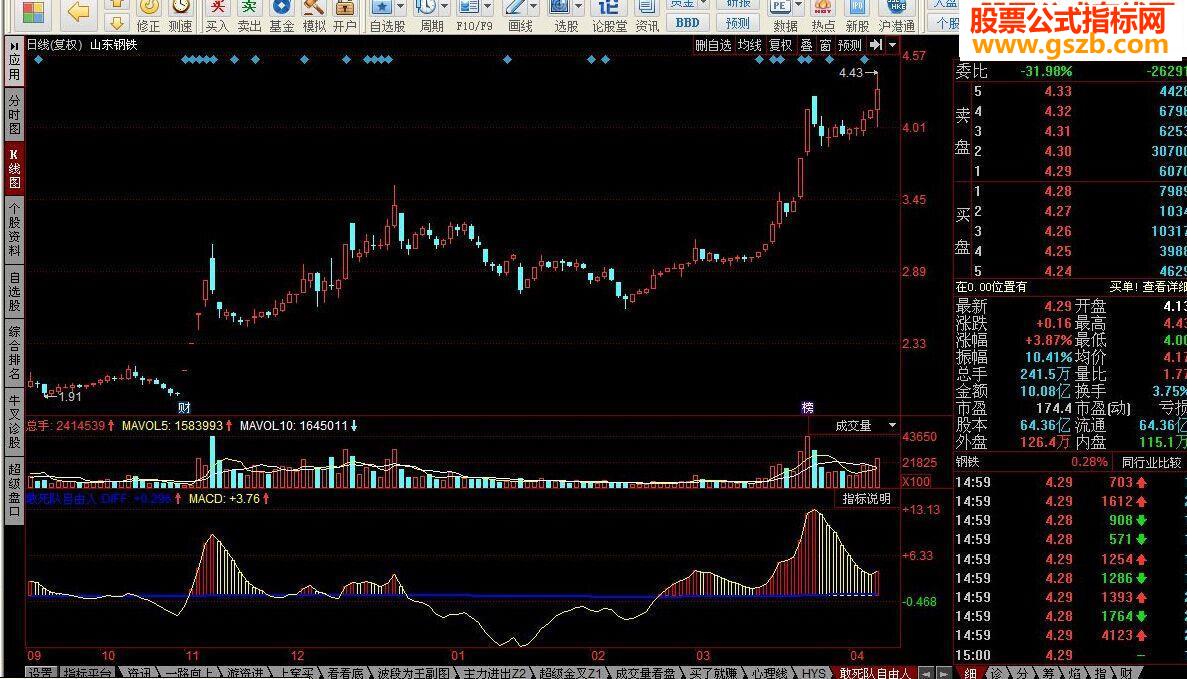This screenshot has height=679, width=1187.
Task: Click the 财 marker on chart
Action: (183, 408)
